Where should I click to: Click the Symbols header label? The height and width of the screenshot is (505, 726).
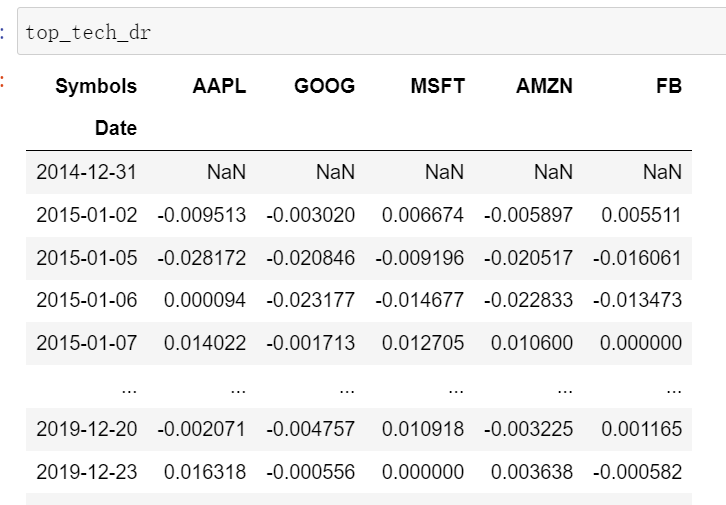pyautogui.click(x=96, y=86)
